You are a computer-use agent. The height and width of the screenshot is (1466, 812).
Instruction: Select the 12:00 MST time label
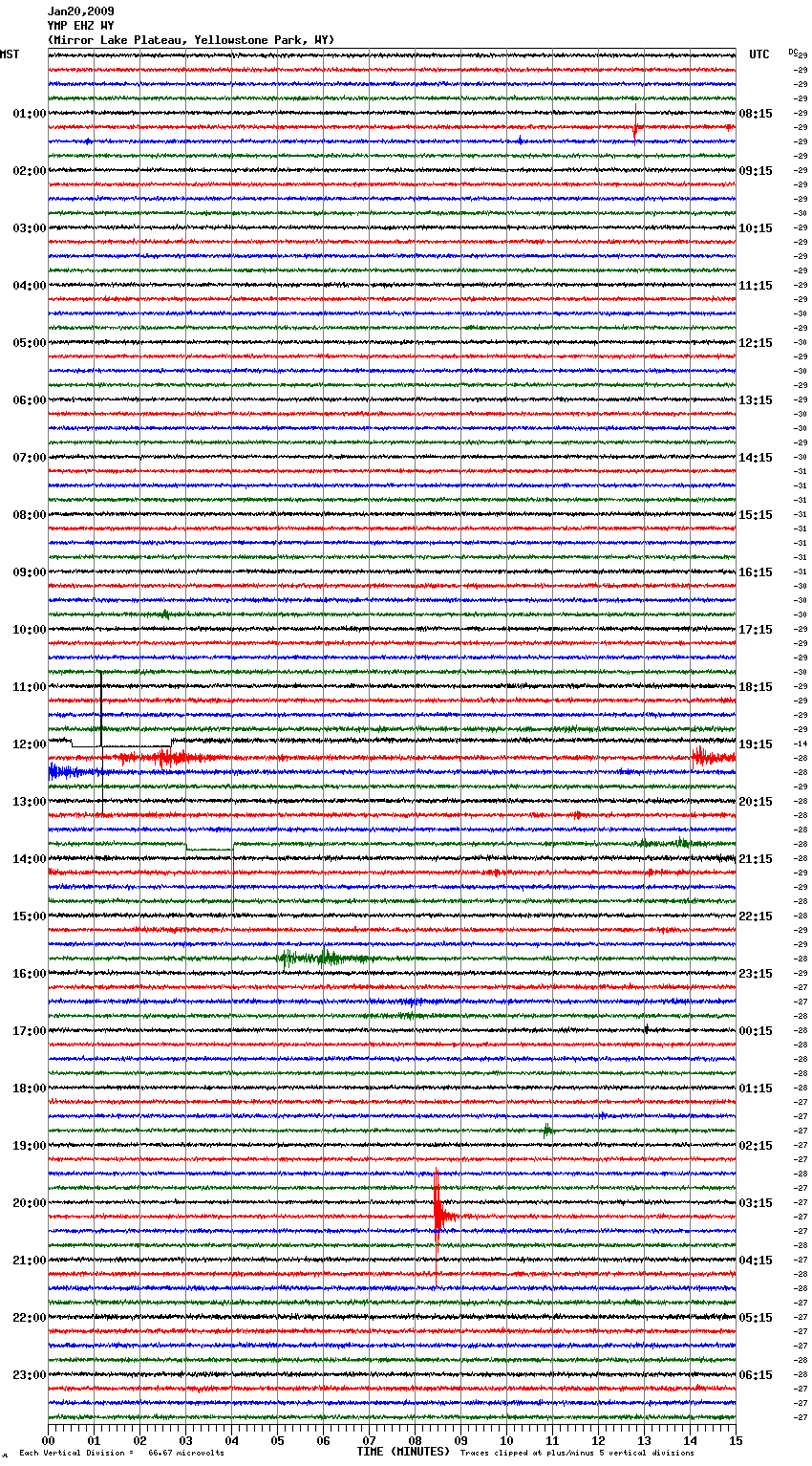[30, 744]
